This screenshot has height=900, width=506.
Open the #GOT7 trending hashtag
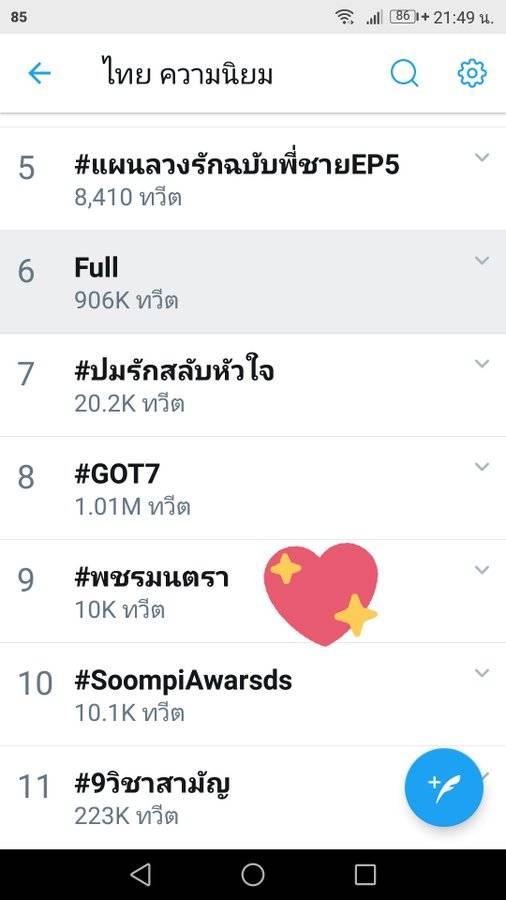[253, 488]
